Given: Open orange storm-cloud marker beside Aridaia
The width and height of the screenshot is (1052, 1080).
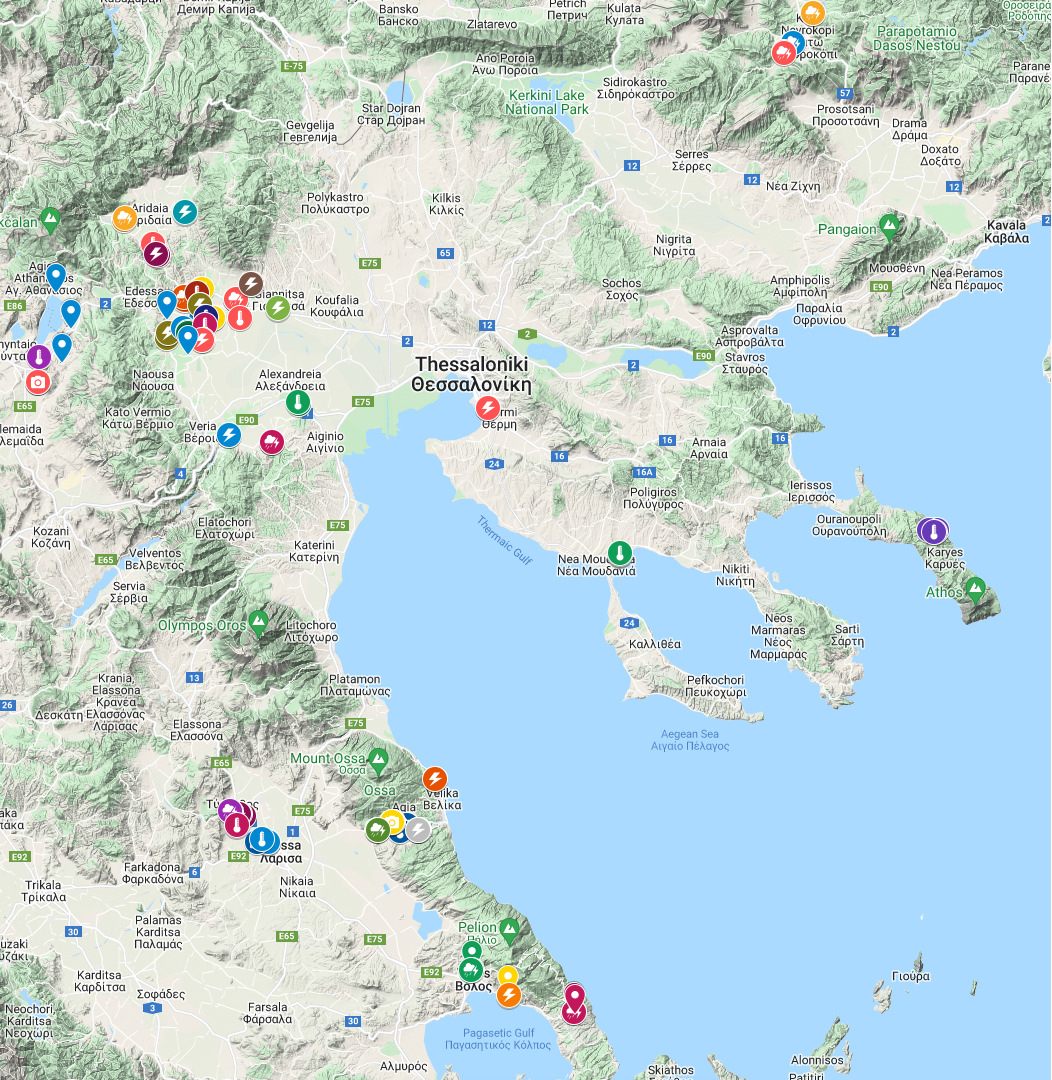Looking at the screenshot, I should (125, 218).
